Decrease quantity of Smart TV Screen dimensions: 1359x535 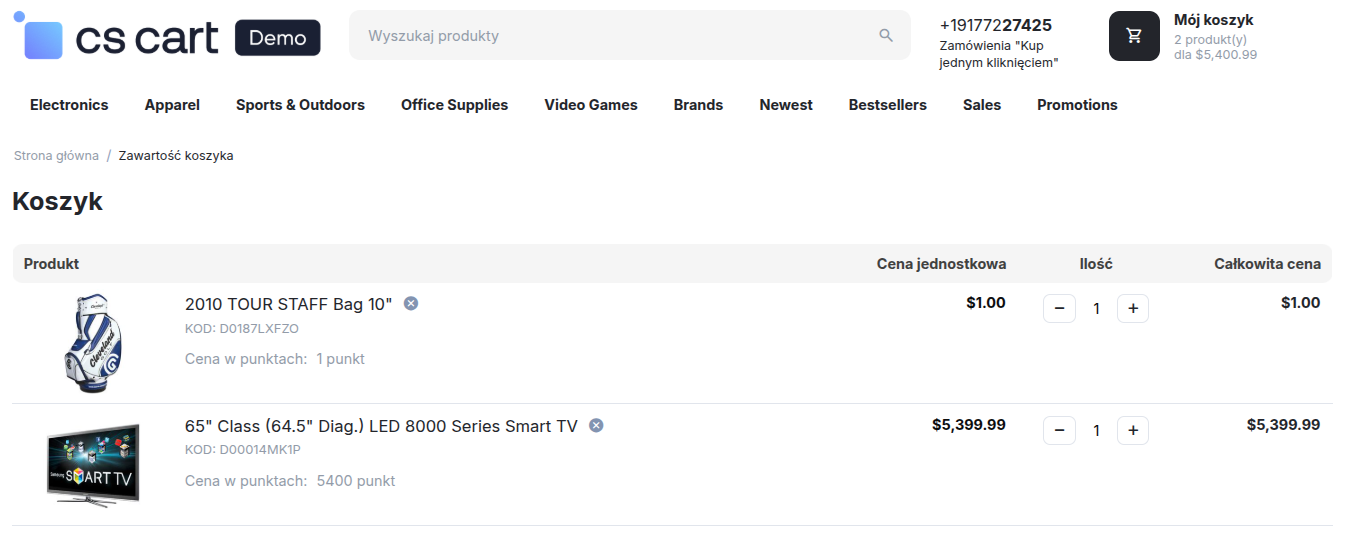point(1060,431)
